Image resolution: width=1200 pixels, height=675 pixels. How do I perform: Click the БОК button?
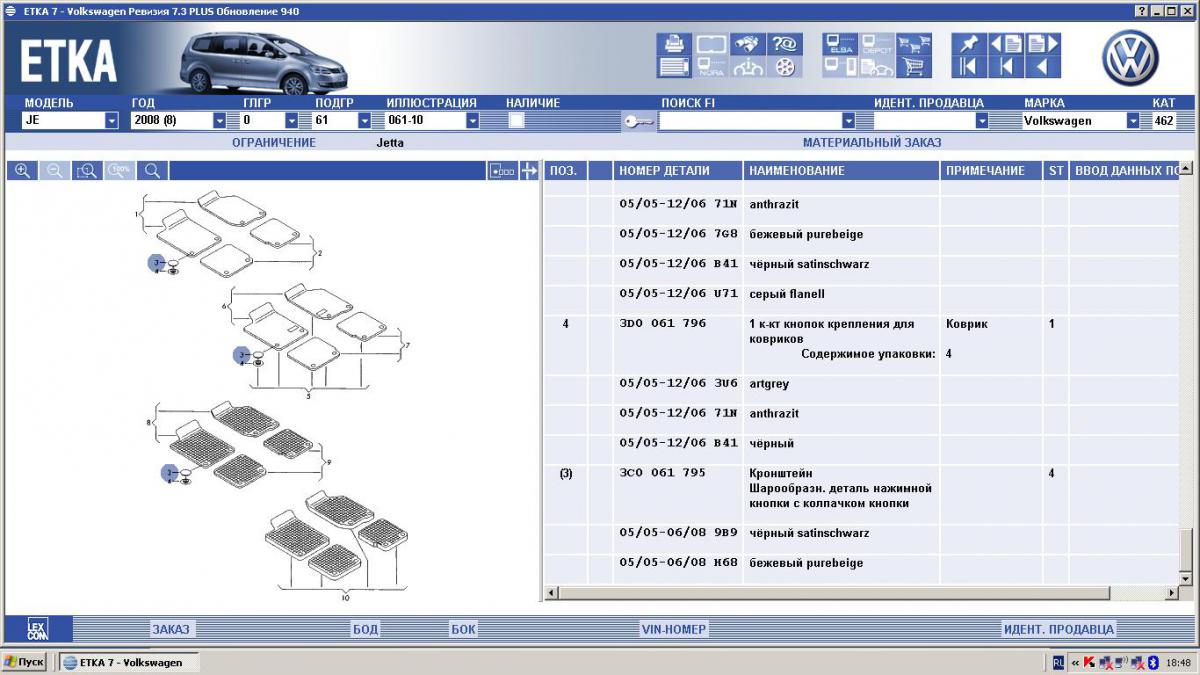[x=464, y=629]
